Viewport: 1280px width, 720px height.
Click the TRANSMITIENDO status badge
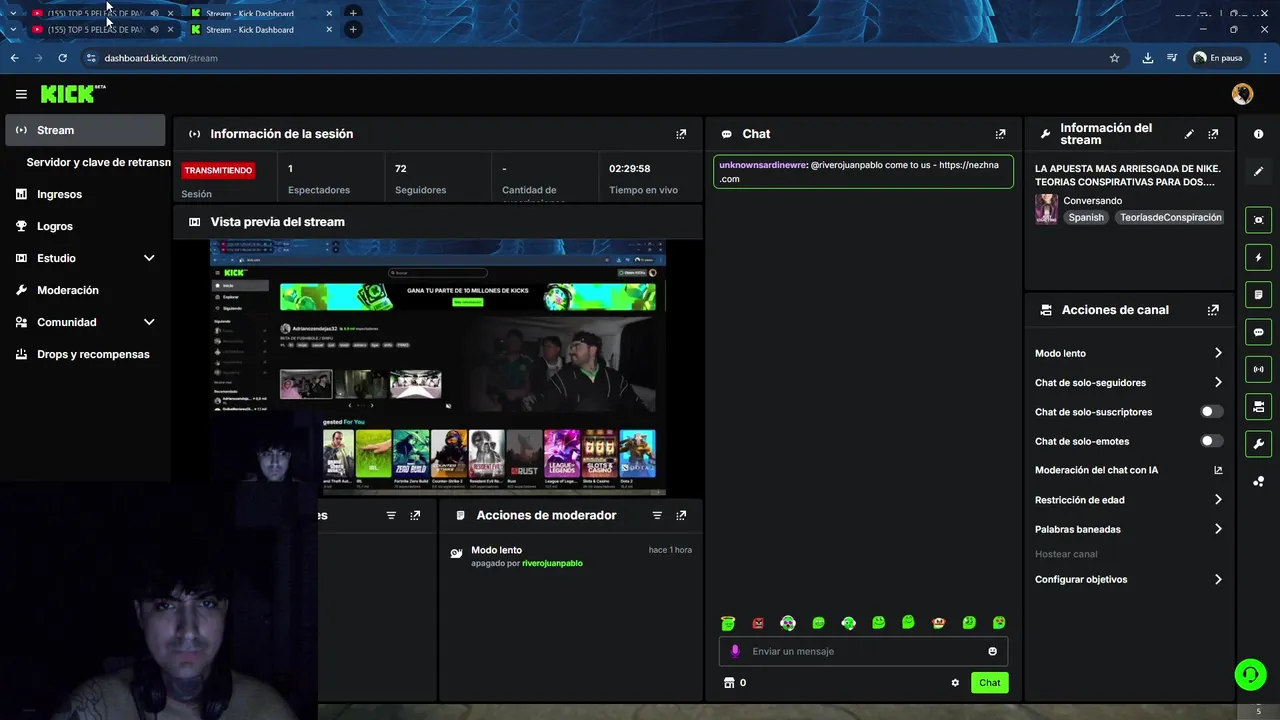(218, 170)
